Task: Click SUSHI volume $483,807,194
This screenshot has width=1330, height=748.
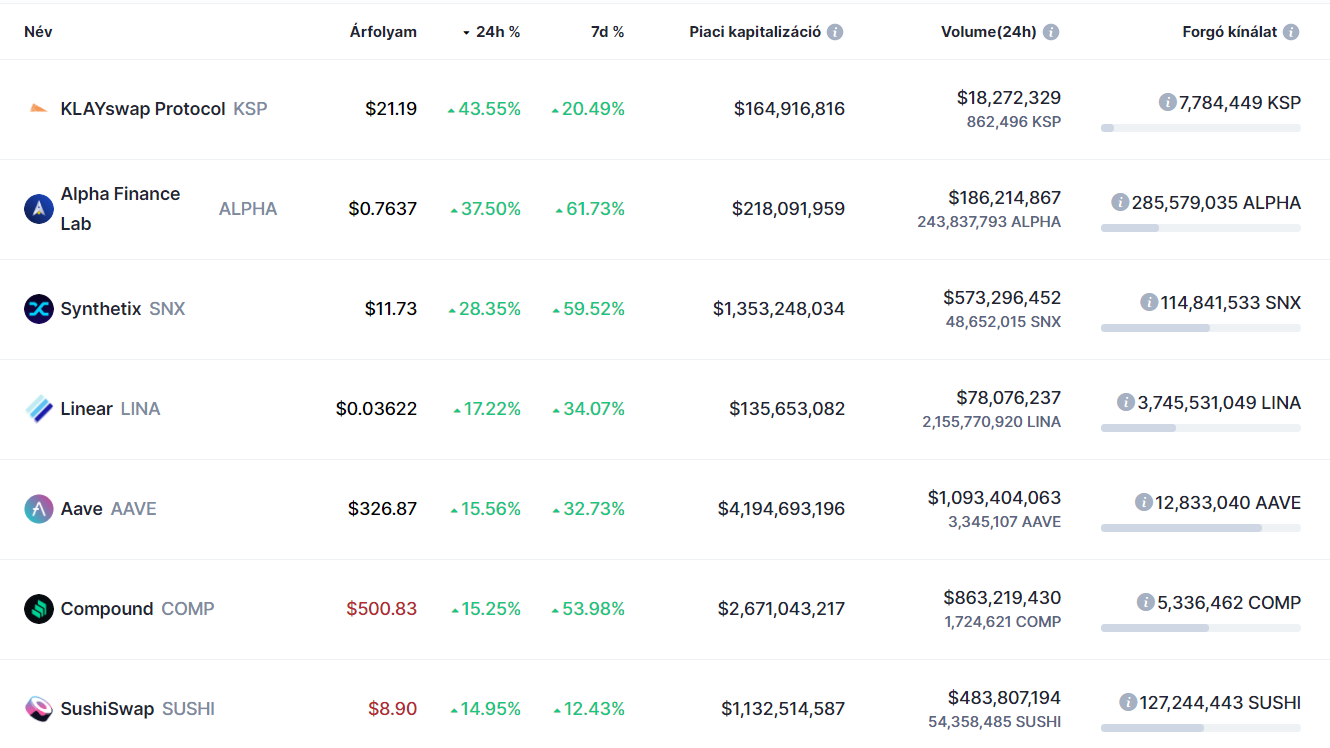Action: 1005,698
